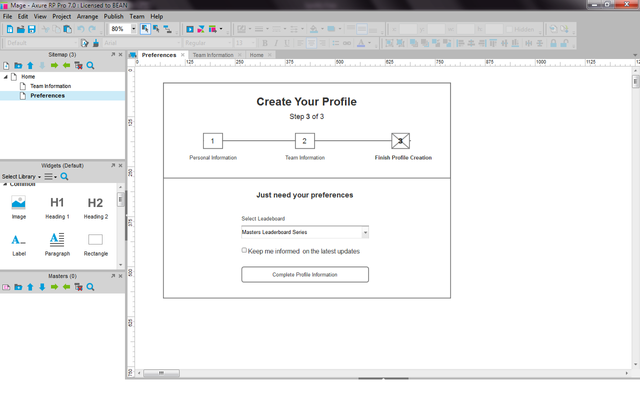Select the Rectangle widget
Image resolution: width=640 pixels, height=400 pixels.
click(x=96, y=244)
